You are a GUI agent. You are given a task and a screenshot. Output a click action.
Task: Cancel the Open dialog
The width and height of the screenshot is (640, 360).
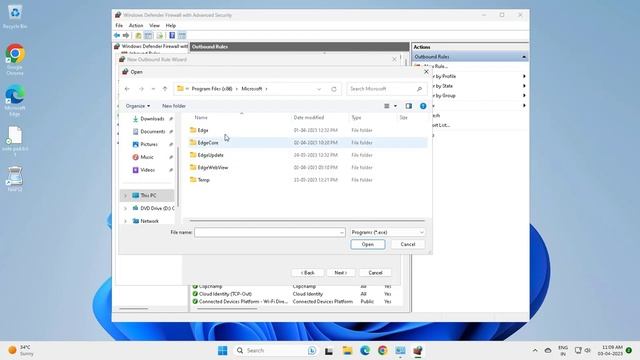click(x=407, y=244)
